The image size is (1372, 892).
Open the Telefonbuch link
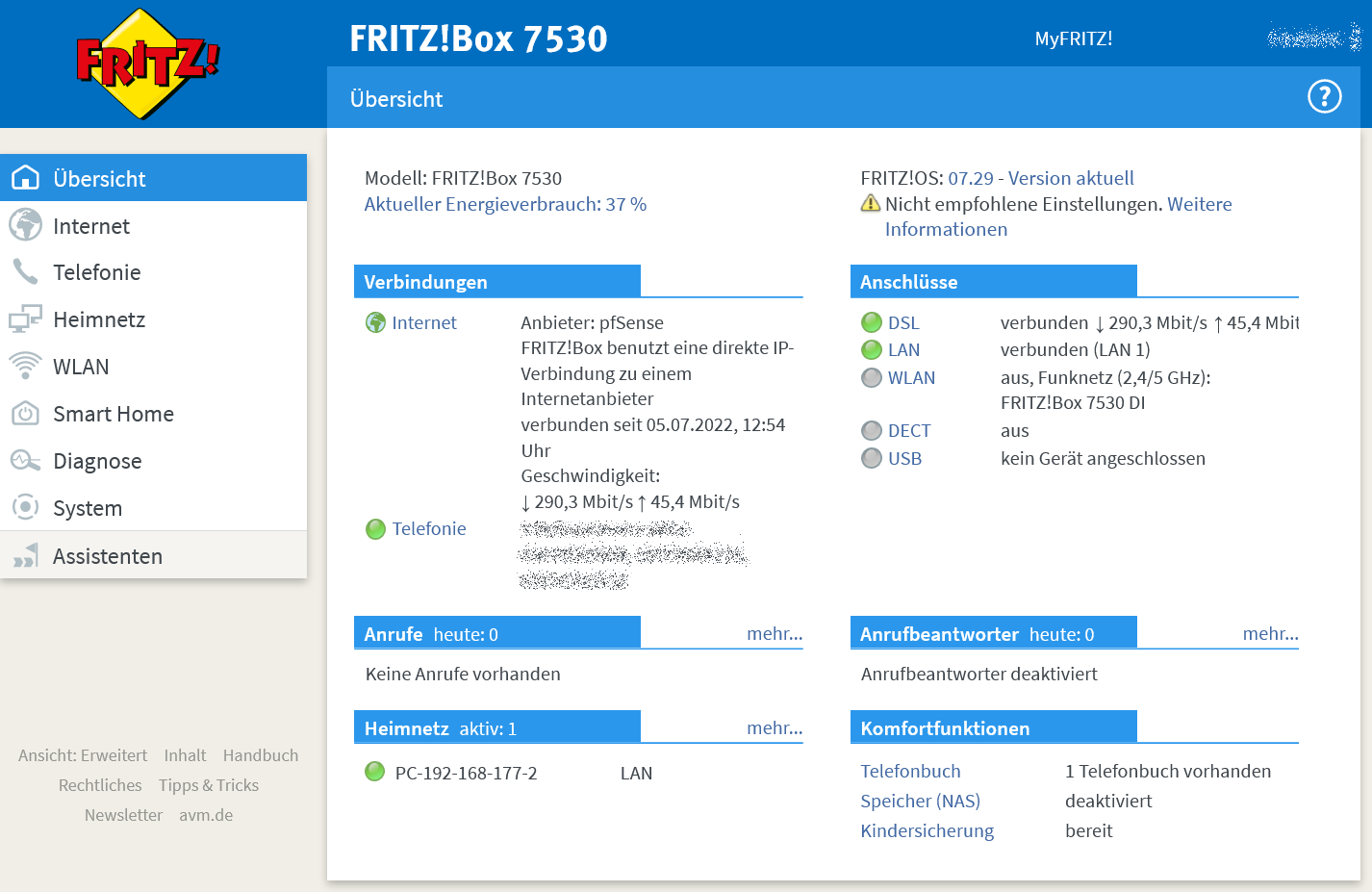click(x=910, y=771)
